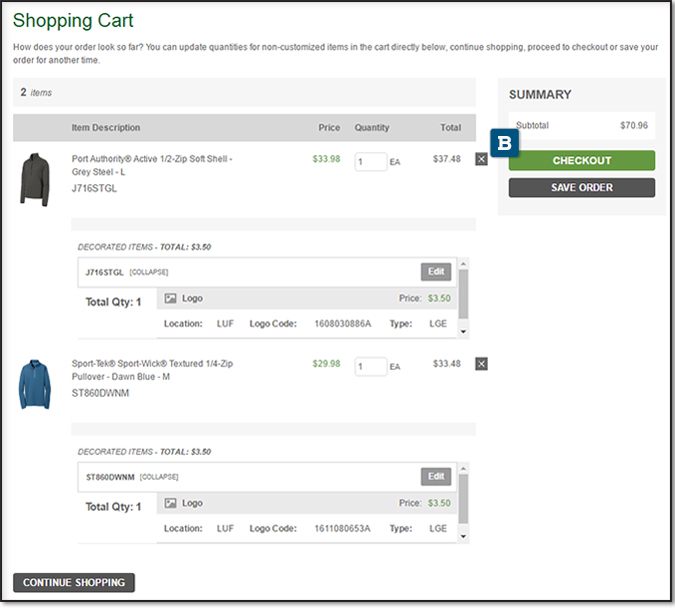Click the Logo image icon for J716STGL
This screenshot has width=675, height=608.
point(171,298)
